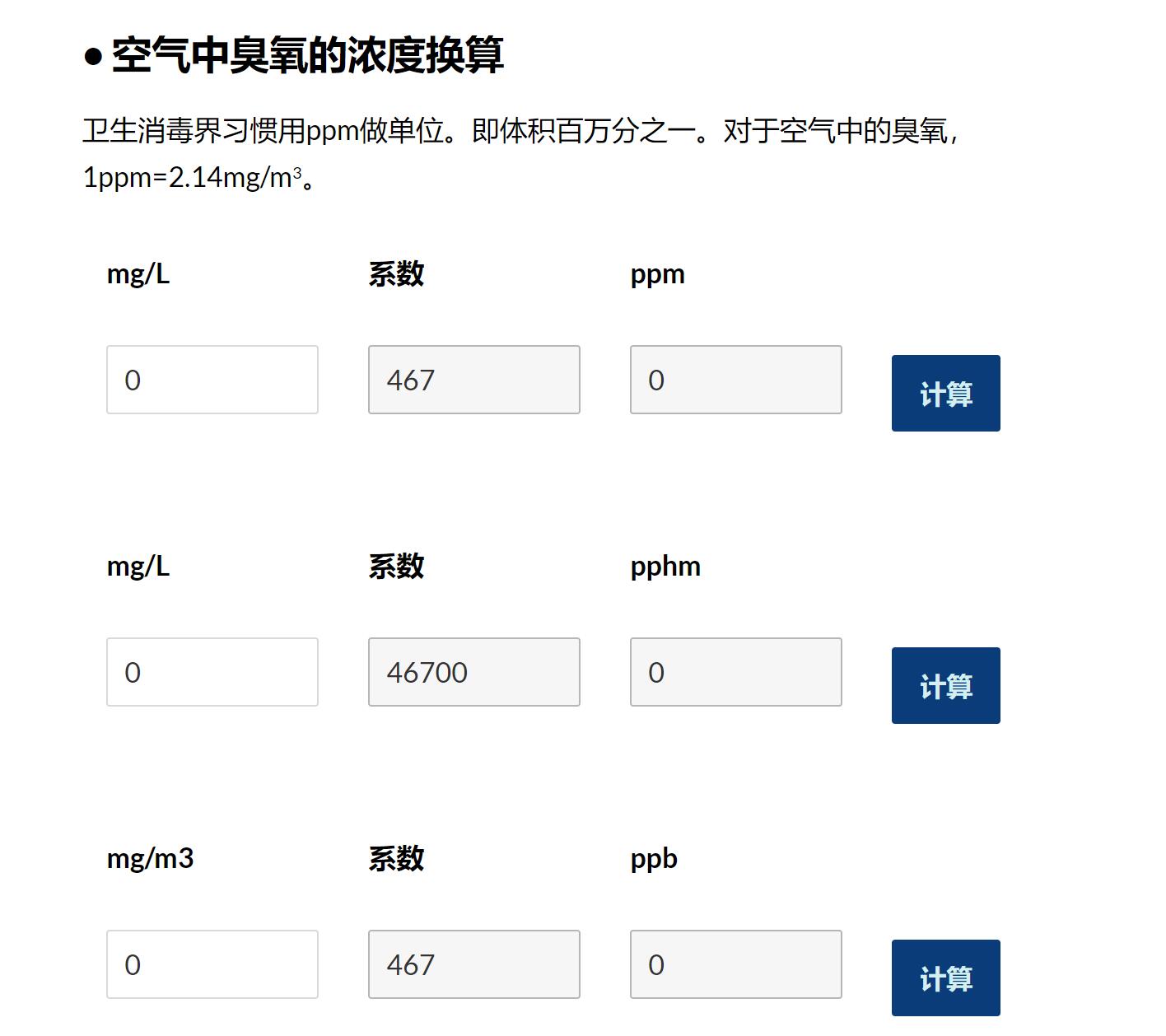Click the 计算 button in the ppb conversion row
1166x1036 pixels.
tap(945, 978)
